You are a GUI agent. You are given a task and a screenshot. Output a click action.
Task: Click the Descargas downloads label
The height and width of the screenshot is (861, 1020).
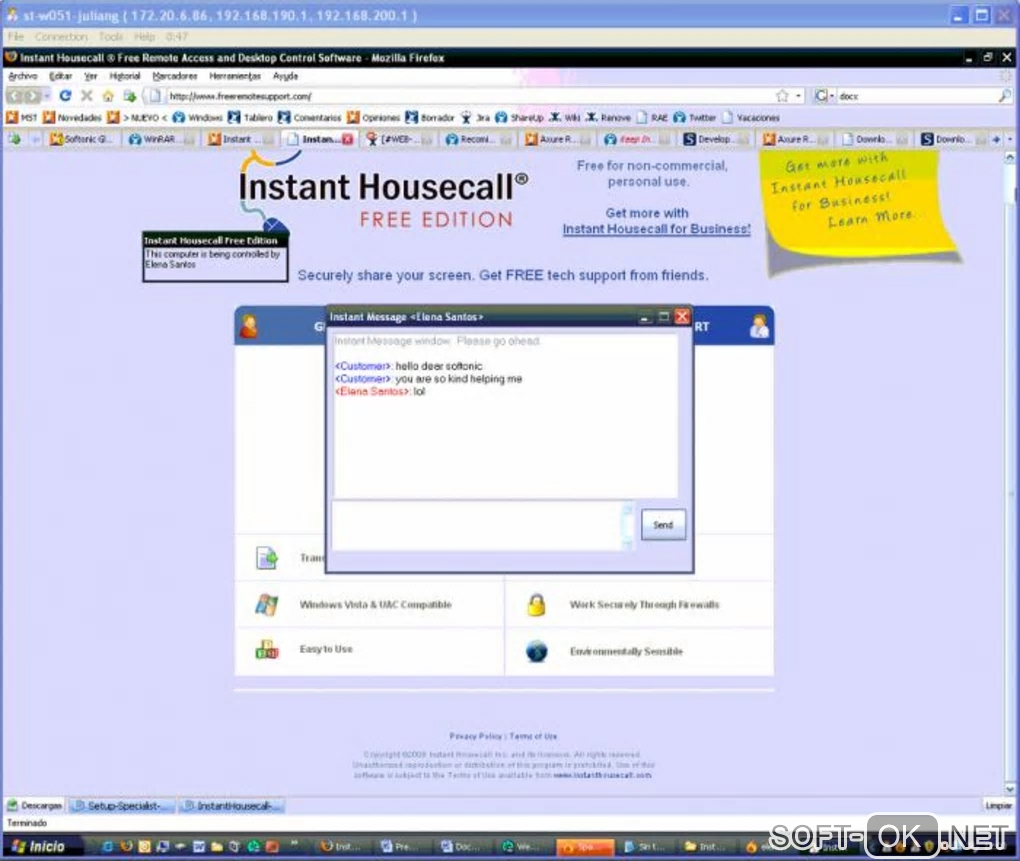pos(35,805)
